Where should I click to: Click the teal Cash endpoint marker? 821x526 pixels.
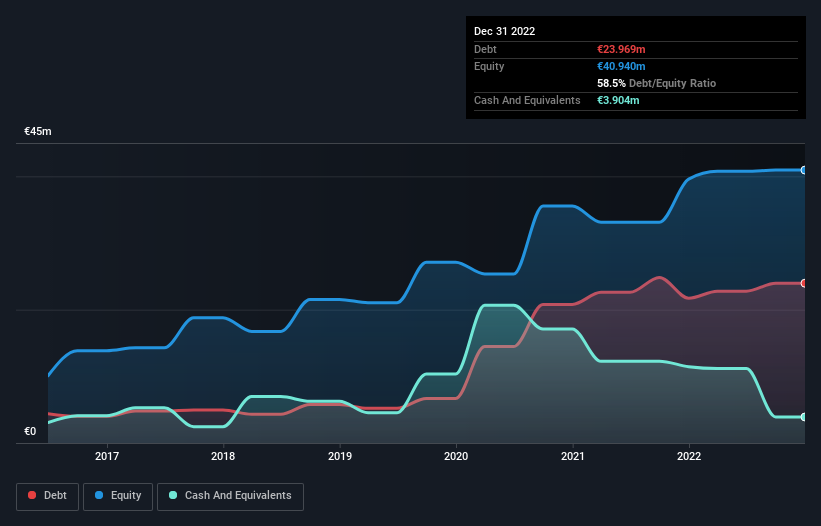point(804,417)
